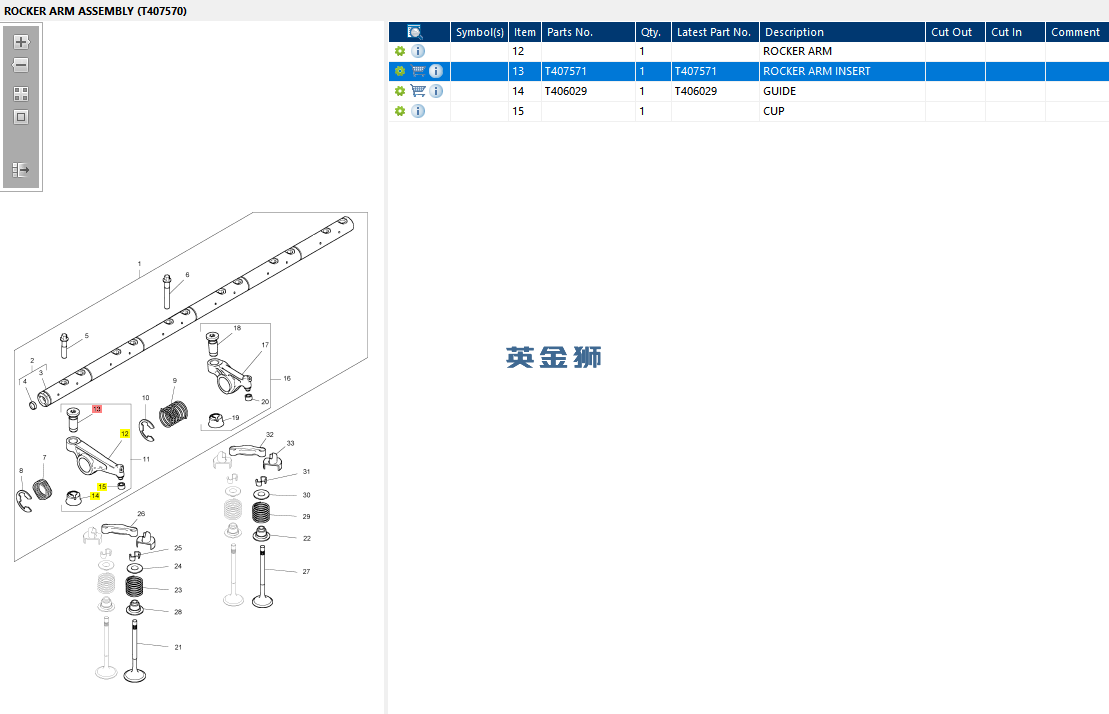Click callout 23 spring label
Image resolution: width=1109 pixels, height=714 pixels.
pyautogui.click(x=178, y=590)
